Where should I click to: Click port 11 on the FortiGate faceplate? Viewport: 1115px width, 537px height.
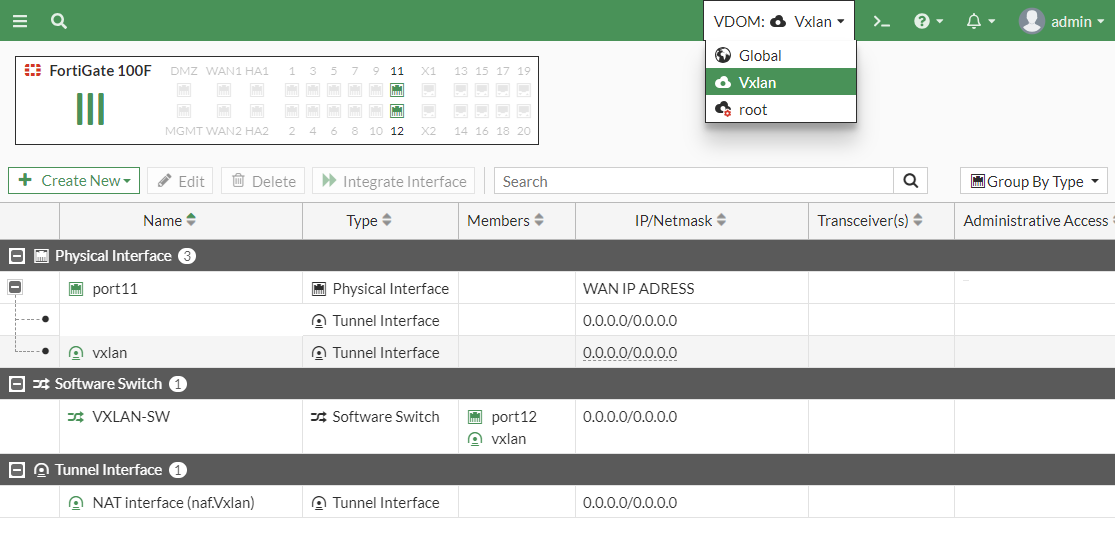(397, 89)
